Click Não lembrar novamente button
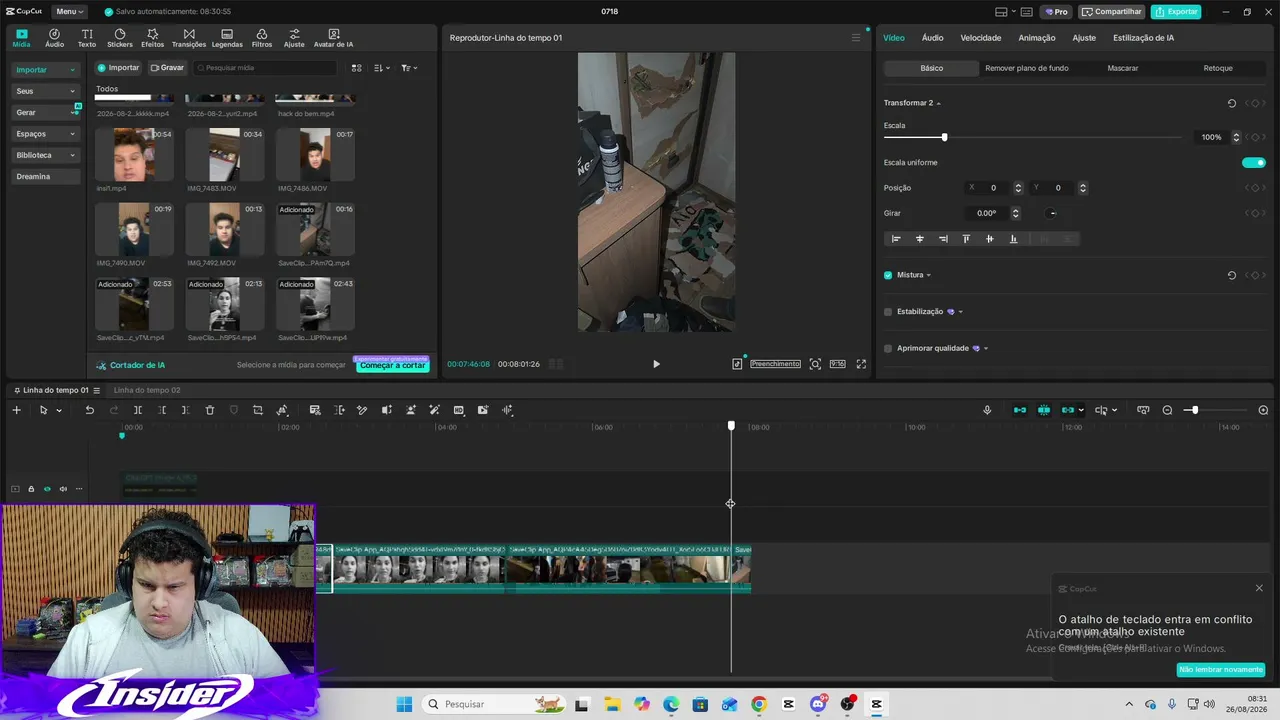The image size is (1280, 720). point(1221,670)
